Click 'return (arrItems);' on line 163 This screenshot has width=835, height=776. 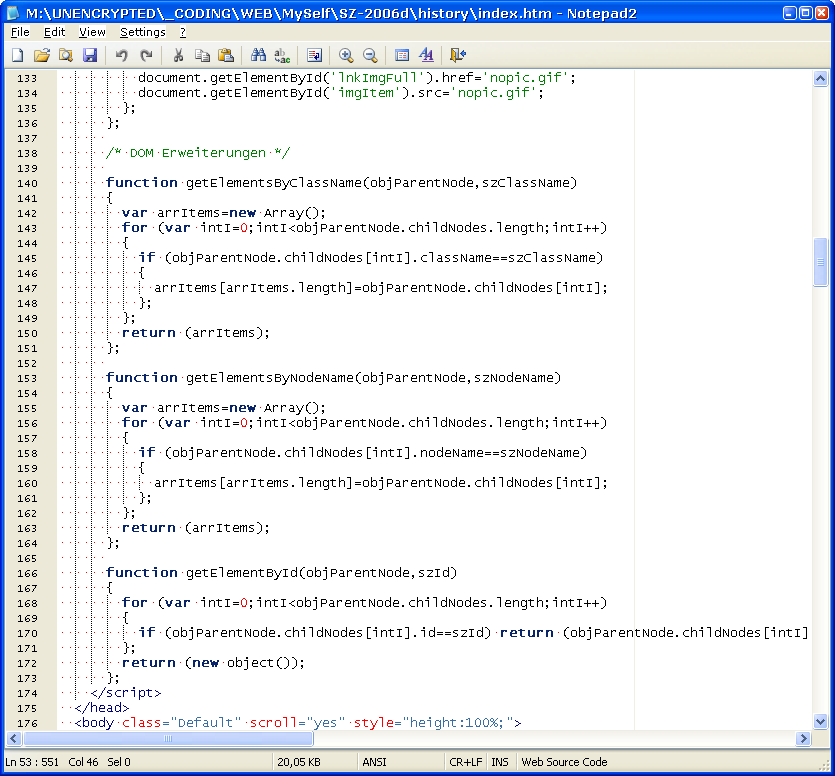coord(196,527)
